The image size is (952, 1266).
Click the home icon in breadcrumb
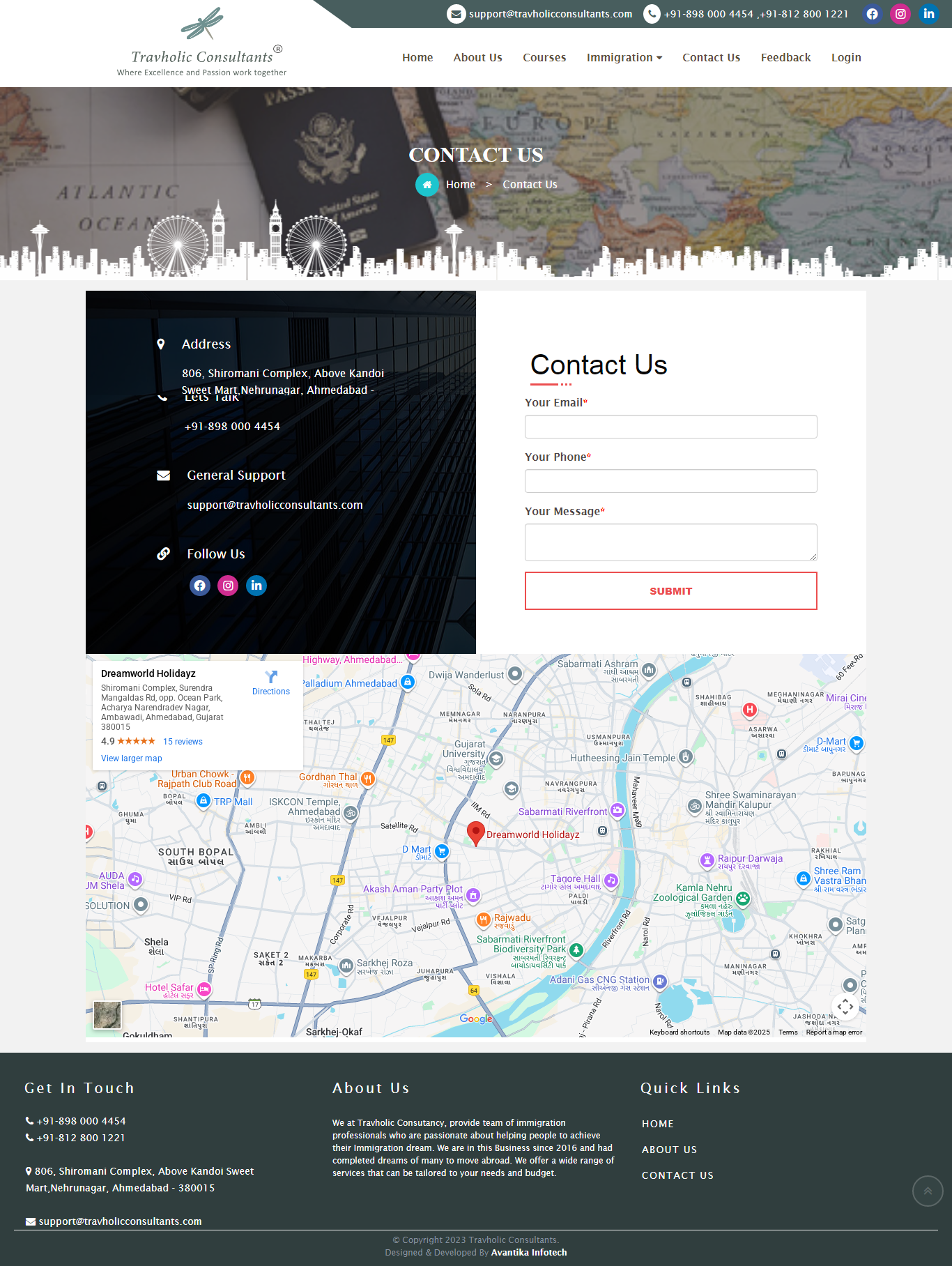[427, 185]
